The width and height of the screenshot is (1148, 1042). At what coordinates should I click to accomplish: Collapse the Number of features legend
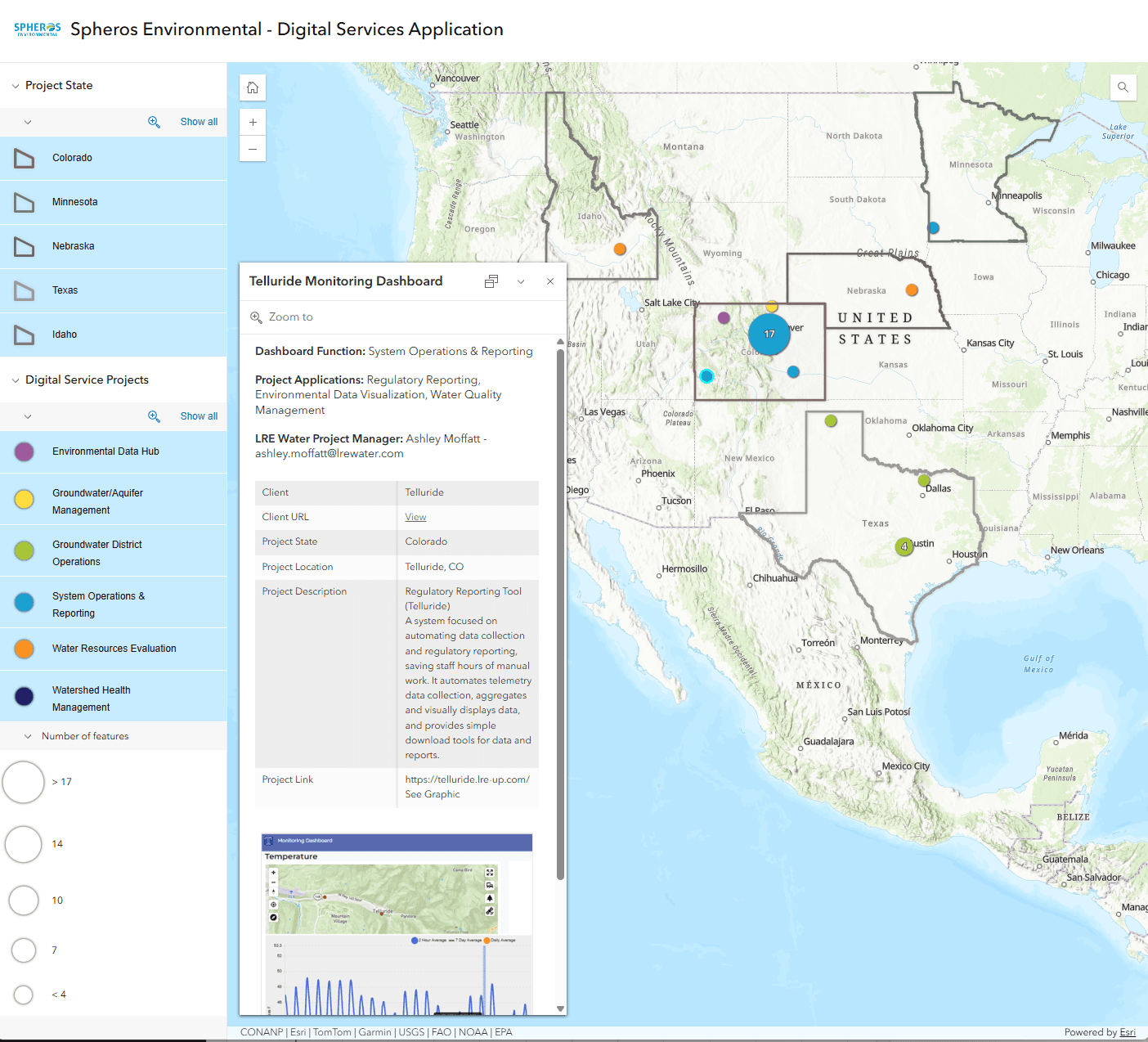[x=28, y=736]
